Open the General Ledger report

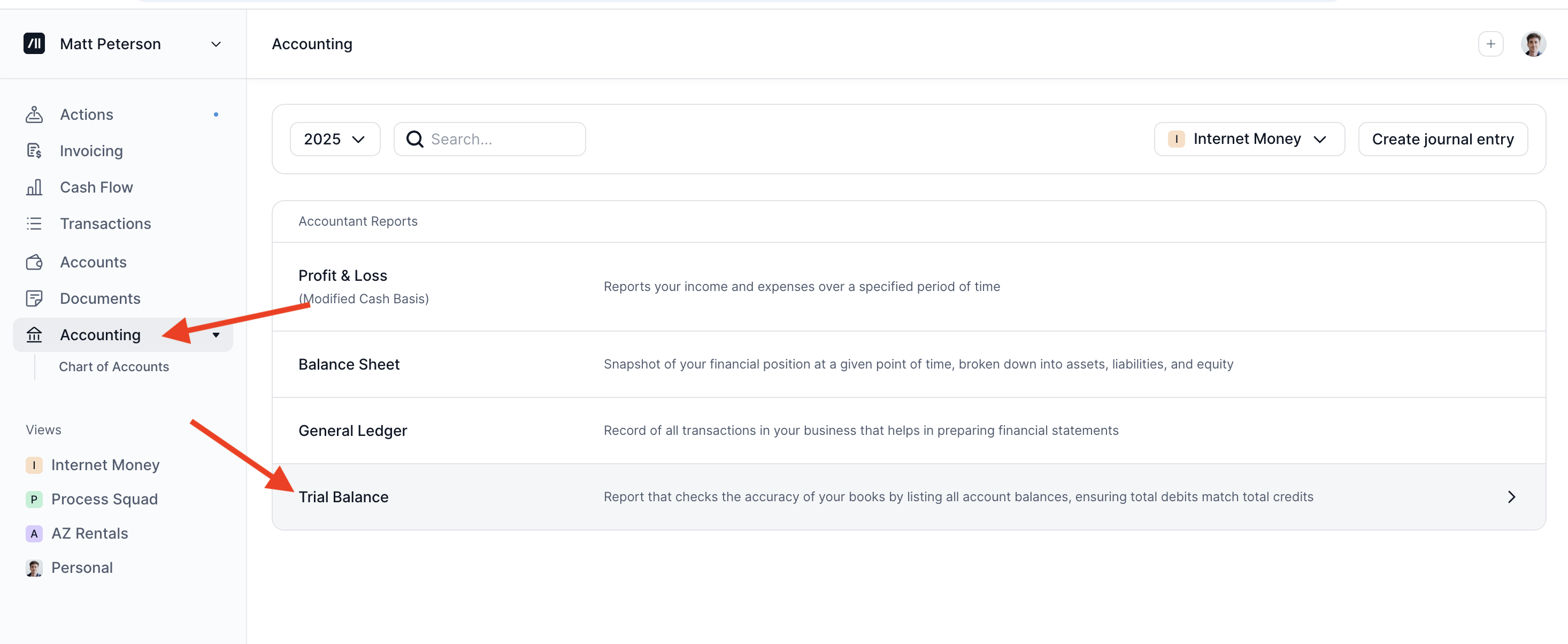[352, 431]
